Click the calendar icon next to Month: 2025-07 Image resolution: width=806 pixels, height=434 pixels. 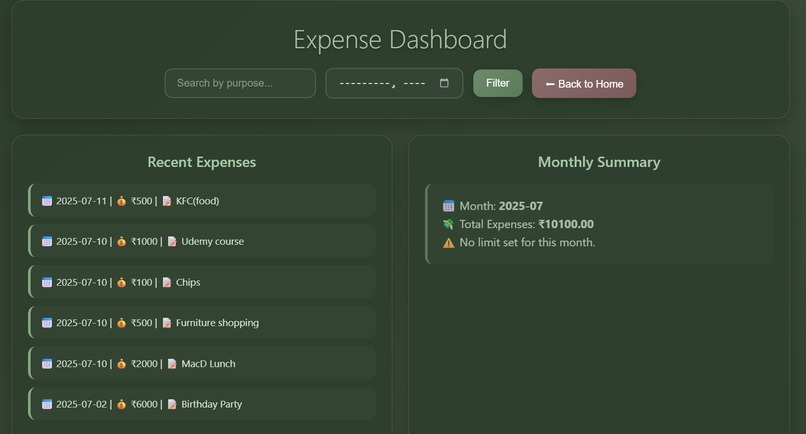(x=448, y=206)
